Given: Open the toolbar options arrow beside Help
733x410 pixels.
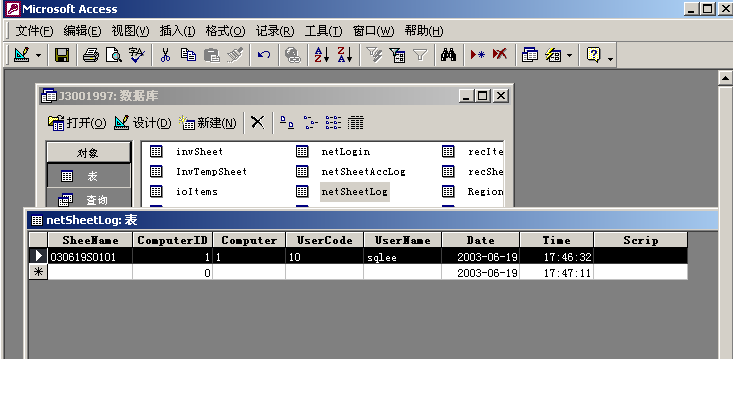Looking at the screenshot, I should coord(610,57).
